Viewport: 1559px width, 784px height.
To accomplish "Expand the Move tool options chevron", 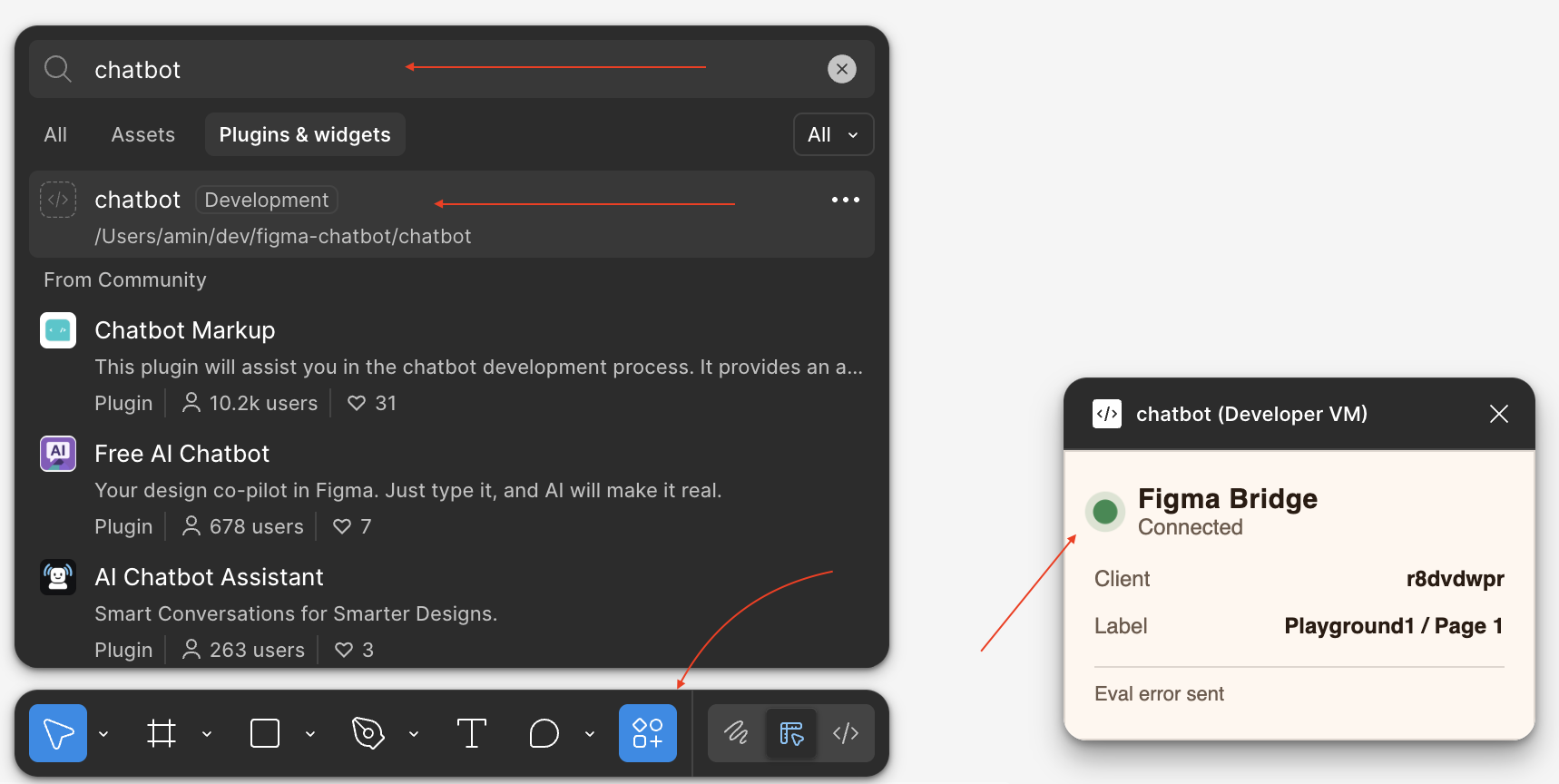I will pos(103,734).
